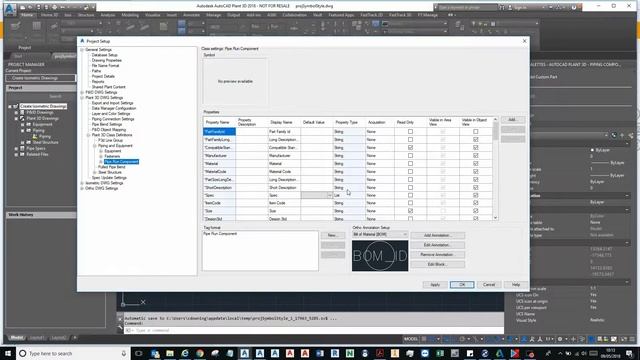Open the red Autodesk A taskbar icon
The width and height of the screenshot is (640, 360).
pos(290,353)
